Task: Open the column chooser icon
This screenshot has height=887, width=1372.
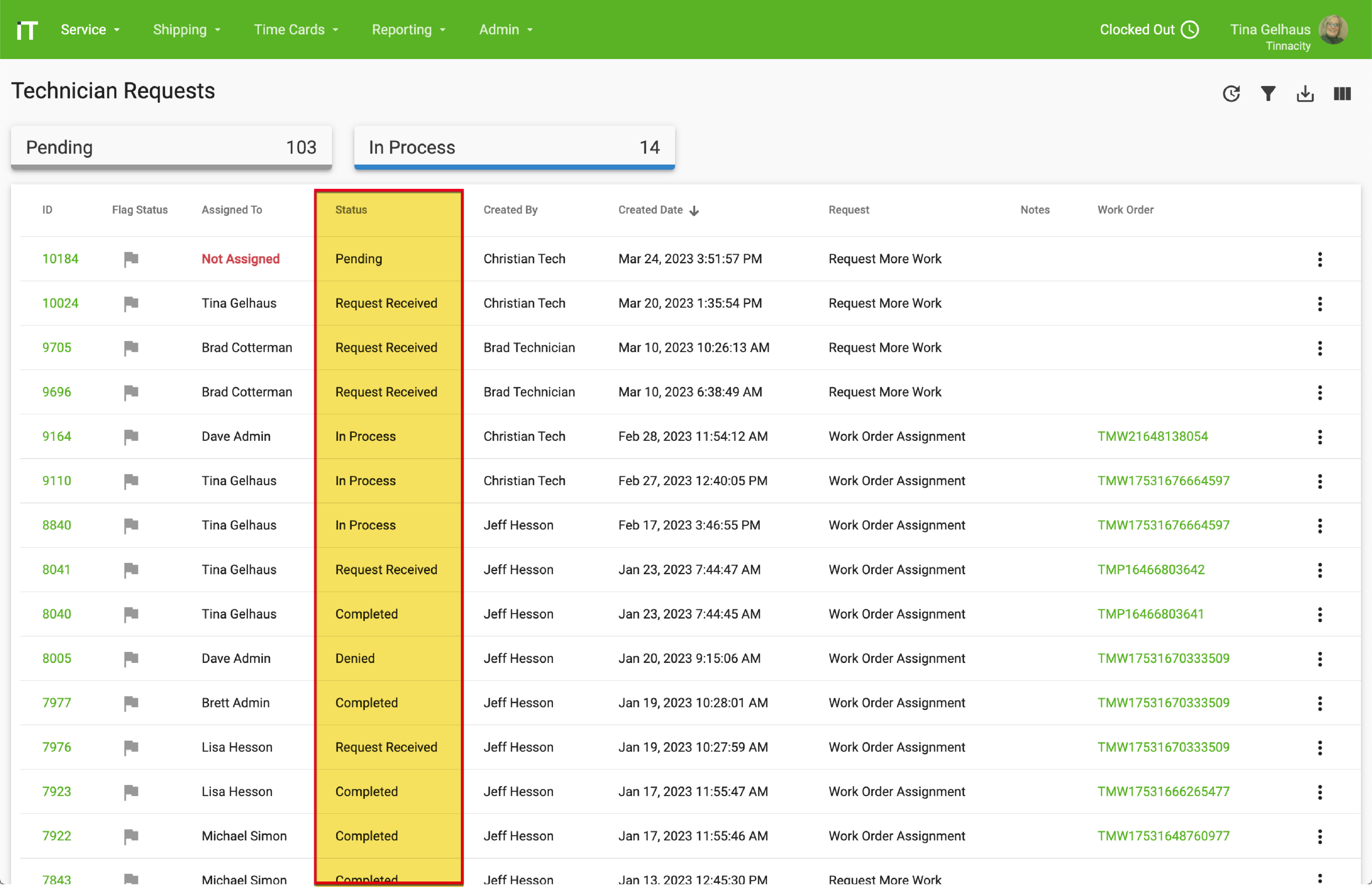Action: tap(1341, 93)
